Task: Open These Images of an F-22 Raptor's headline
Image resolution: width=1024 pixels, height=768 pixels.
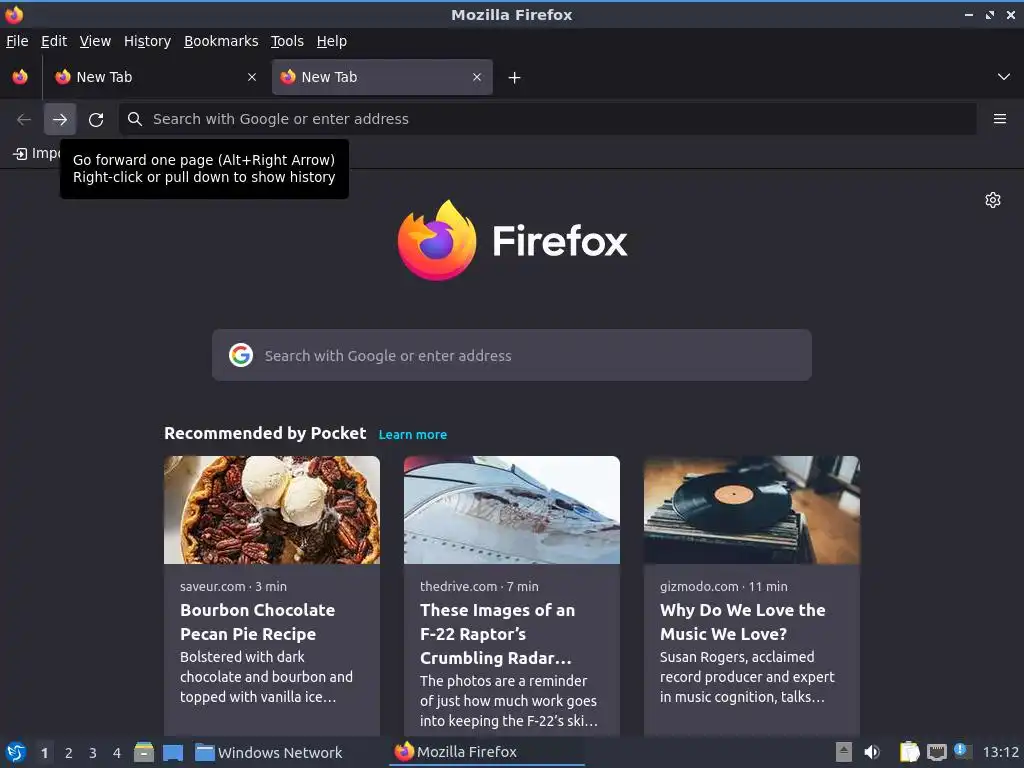Action: [498, 633]
